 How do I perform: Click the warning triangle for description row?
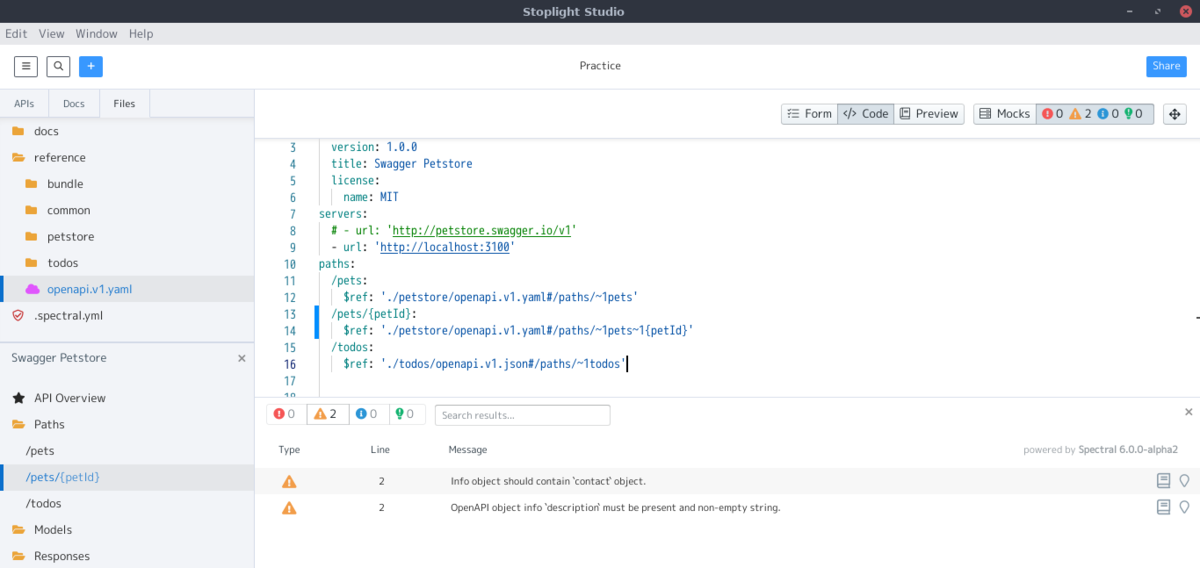[289, 507]
